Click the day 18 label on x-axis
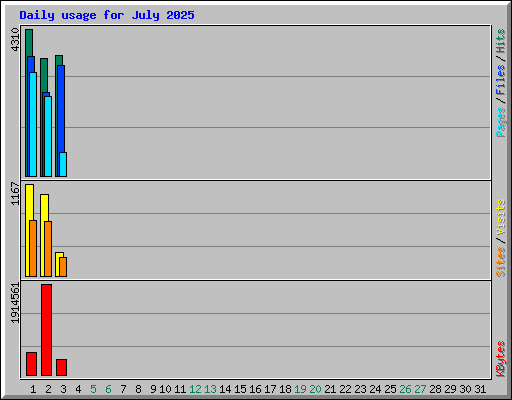512x400 pixels. click(285, 389)
